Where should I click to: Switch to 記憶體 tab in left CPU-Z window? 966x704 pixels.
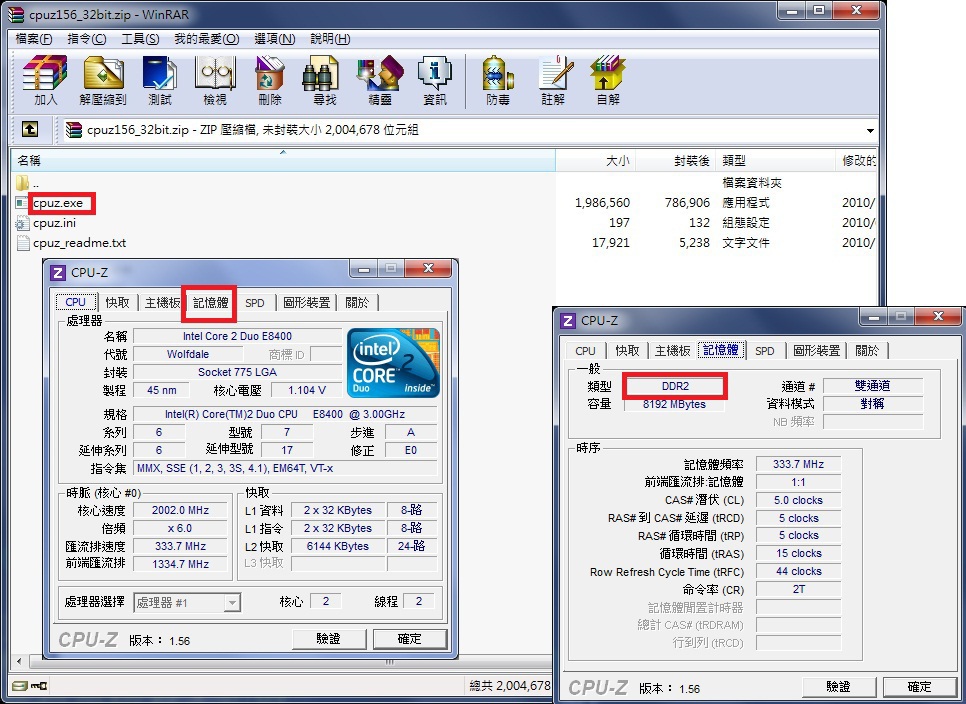pyautogui.click(x=211, y=302)
